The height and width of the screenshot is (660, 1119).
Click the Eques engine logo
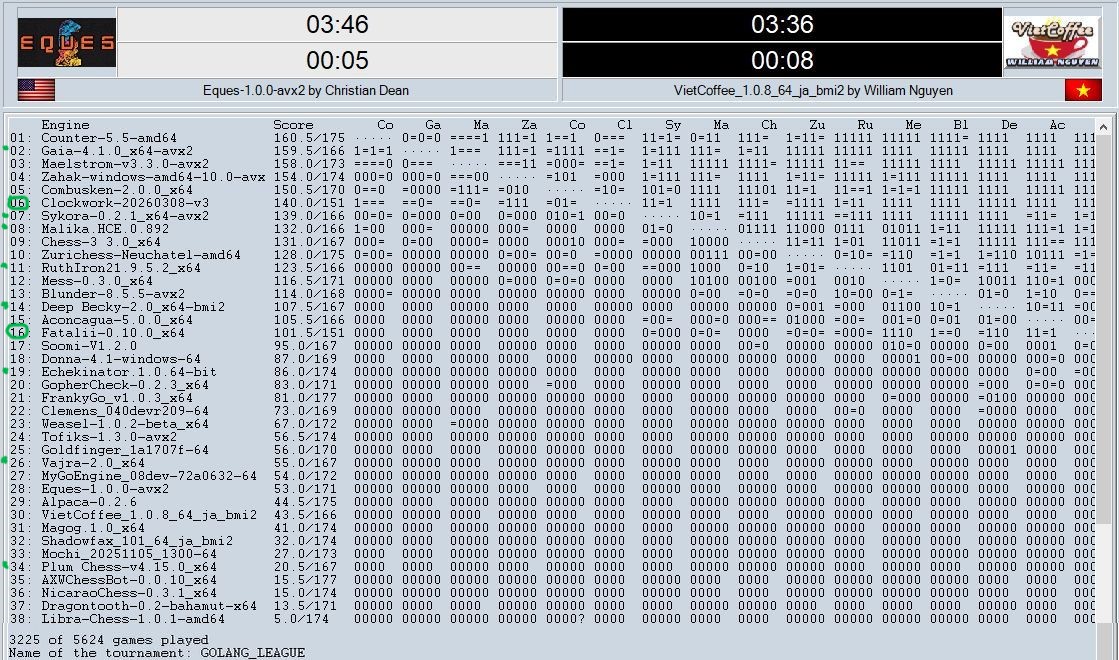click(x=66, y=43)
